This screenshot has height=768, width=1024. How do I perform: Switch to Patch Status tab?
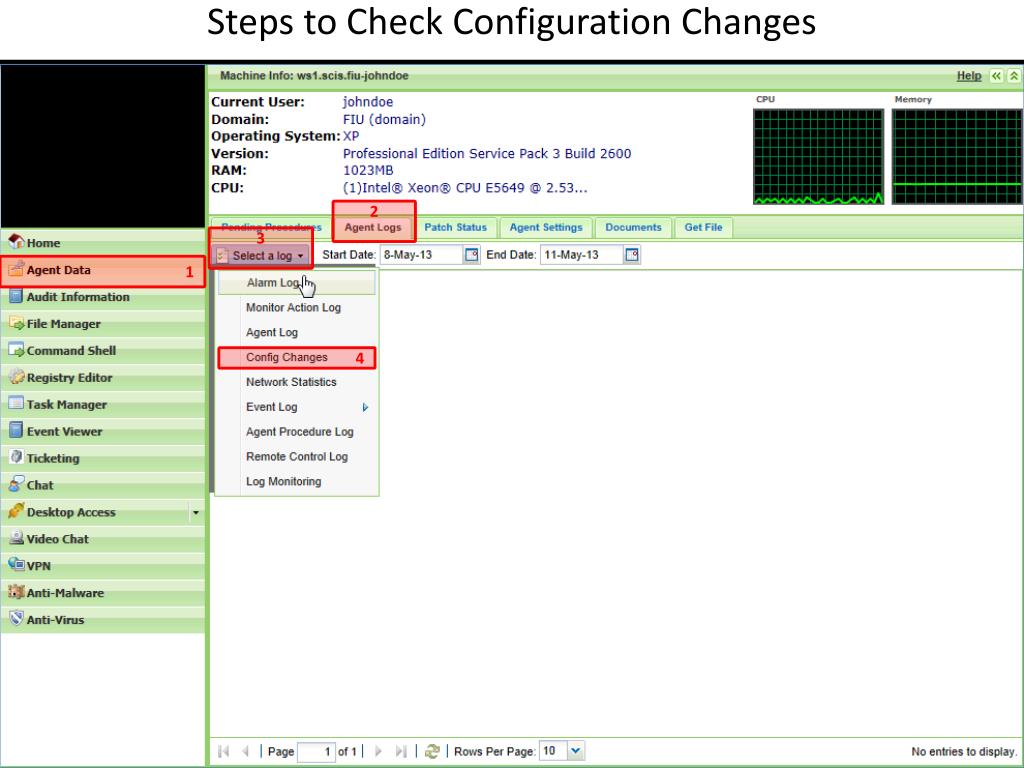[456, 227]
